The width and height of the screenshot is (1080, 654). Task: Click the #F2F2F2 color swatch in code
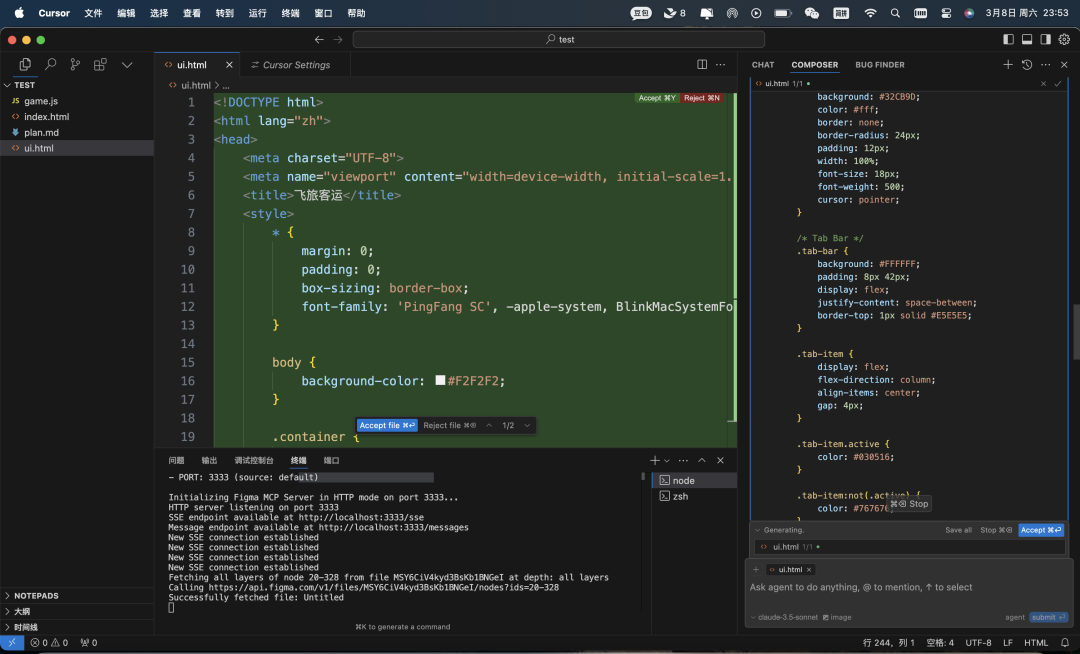[x=440, y=381]
